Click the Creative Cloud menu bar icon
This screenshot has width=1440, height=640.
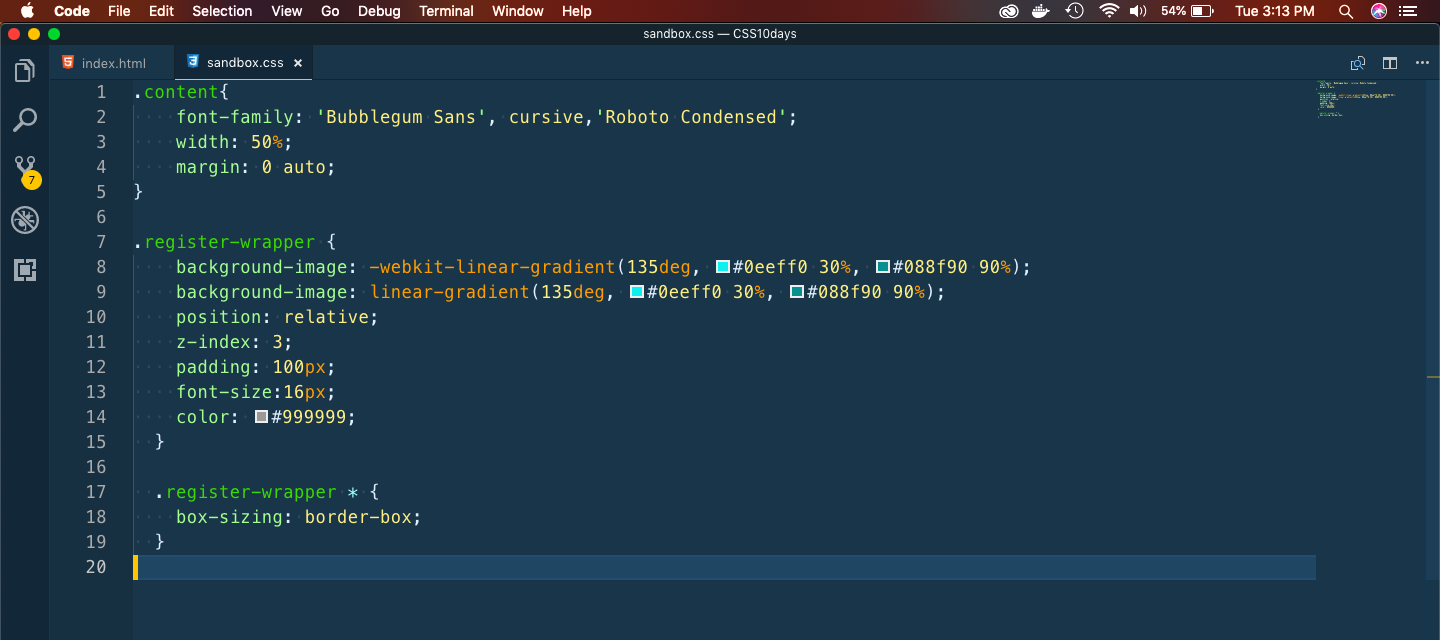pyautogui.click(x=1009, y=11)
